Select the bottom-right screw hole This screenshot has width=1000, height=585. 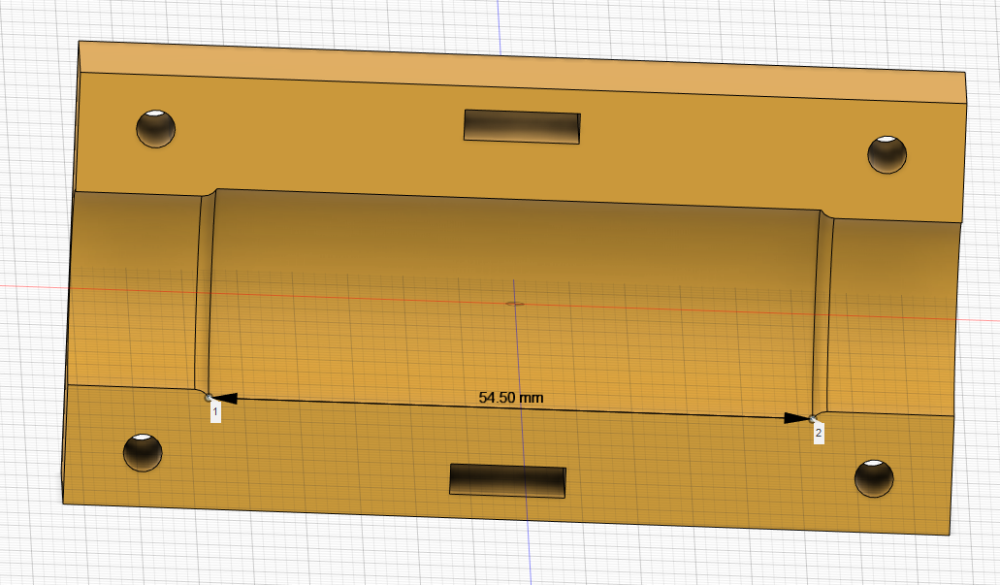[874, 478]
